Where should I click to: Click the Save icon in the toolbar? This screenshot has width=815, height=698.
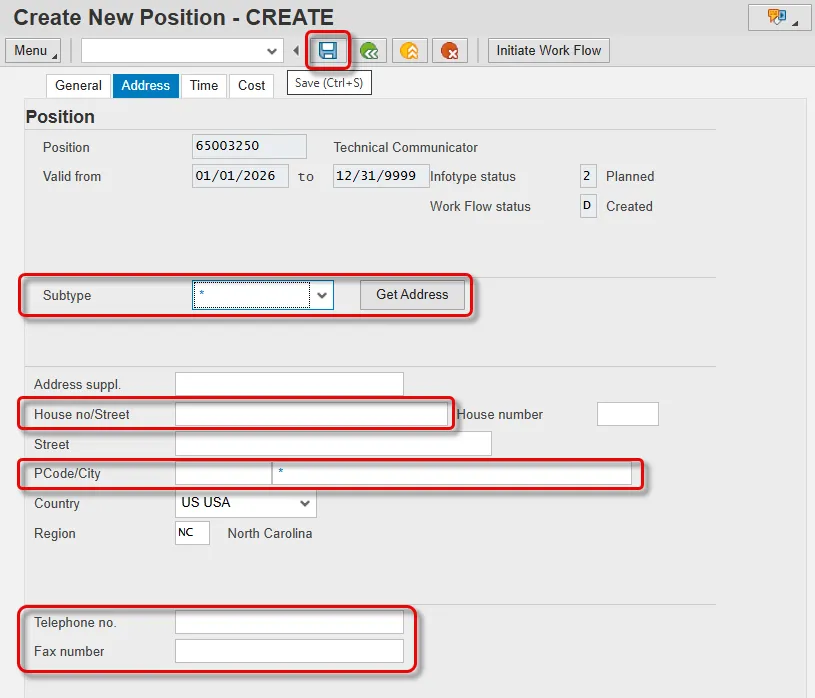(328, 50)
